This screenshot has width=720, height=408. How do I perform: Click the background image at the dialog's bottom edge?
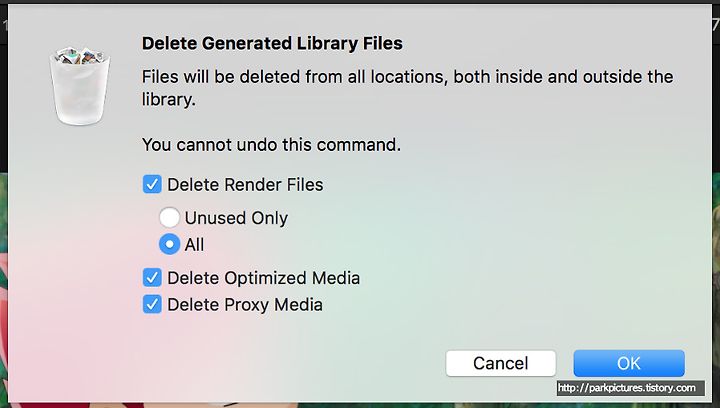360,405
